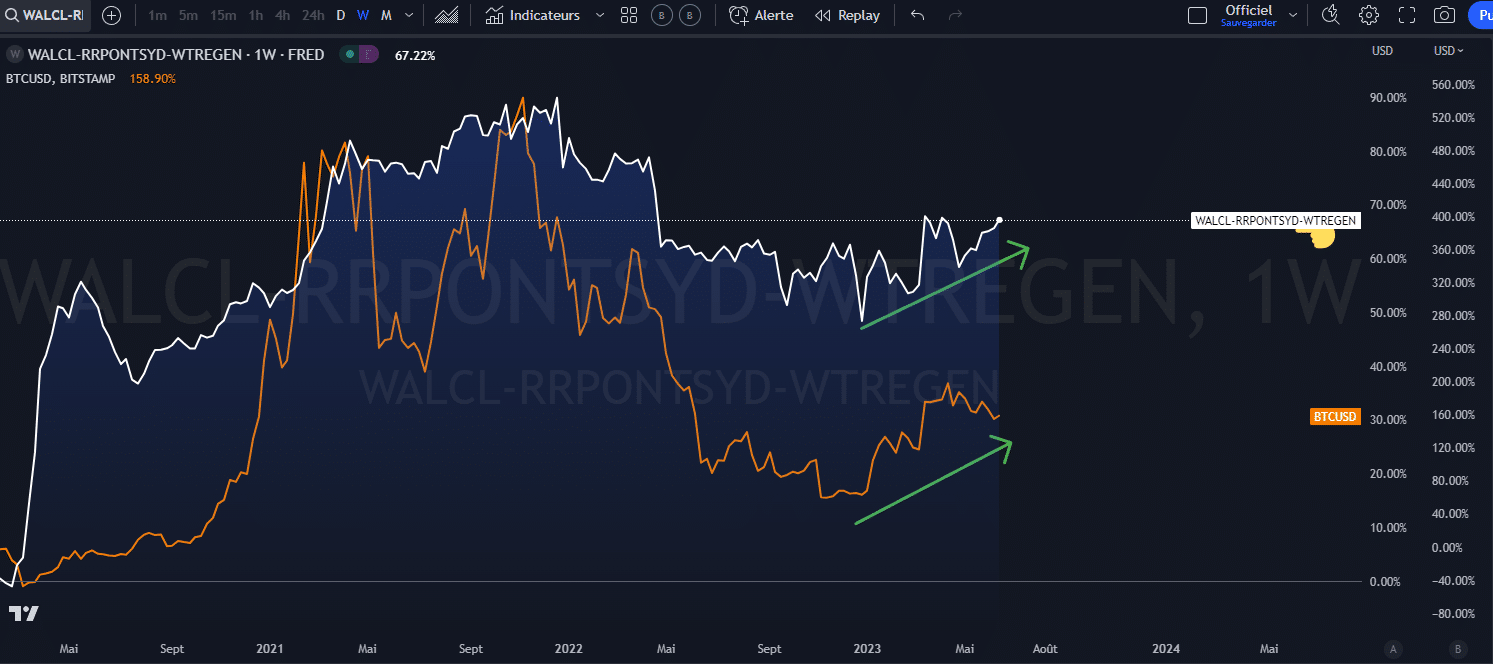The image size is (1493, 664).
Task: Open the layout templates grid icon
Action: pos(629,15)
